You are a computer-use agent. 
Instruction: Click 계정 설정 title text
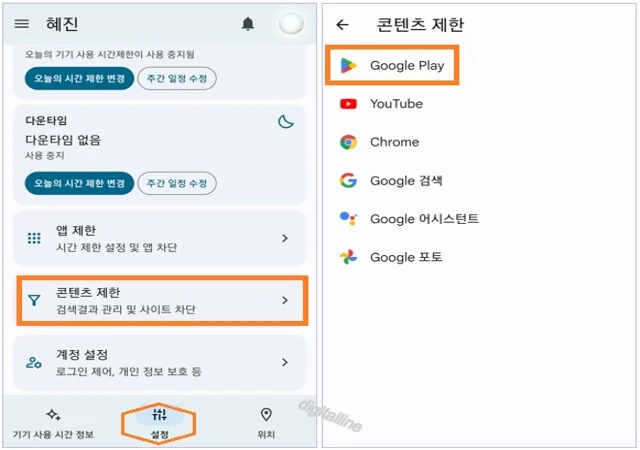tap(82, 354)
